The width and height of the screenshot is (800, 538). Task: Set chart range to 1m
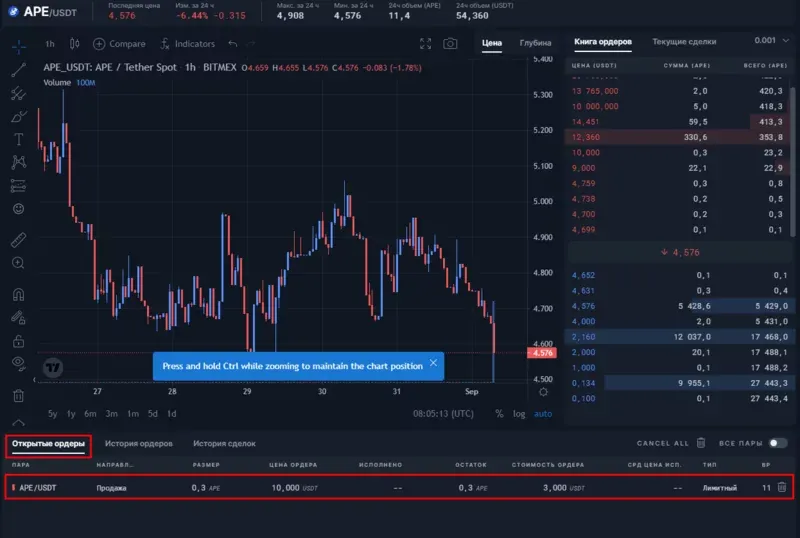[133, 414]
